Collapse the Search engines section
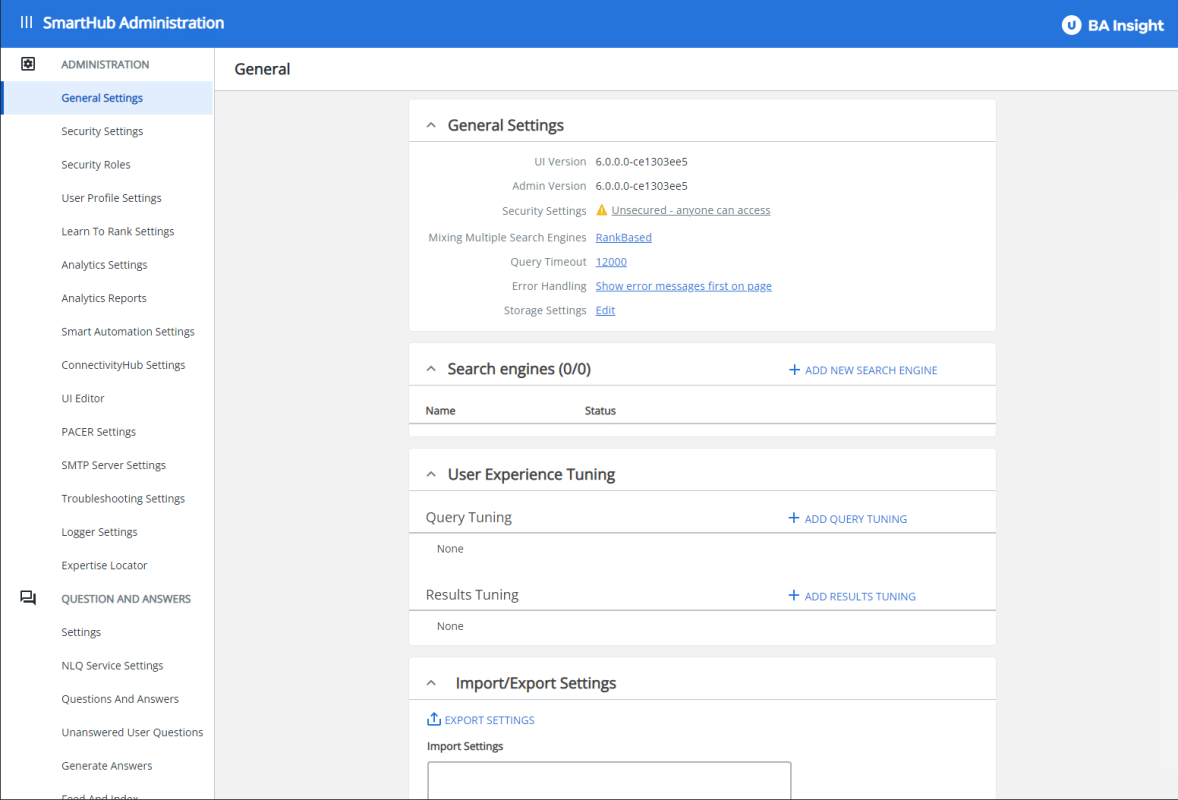This screenshot has height=800, width=1178. [431, 369]
